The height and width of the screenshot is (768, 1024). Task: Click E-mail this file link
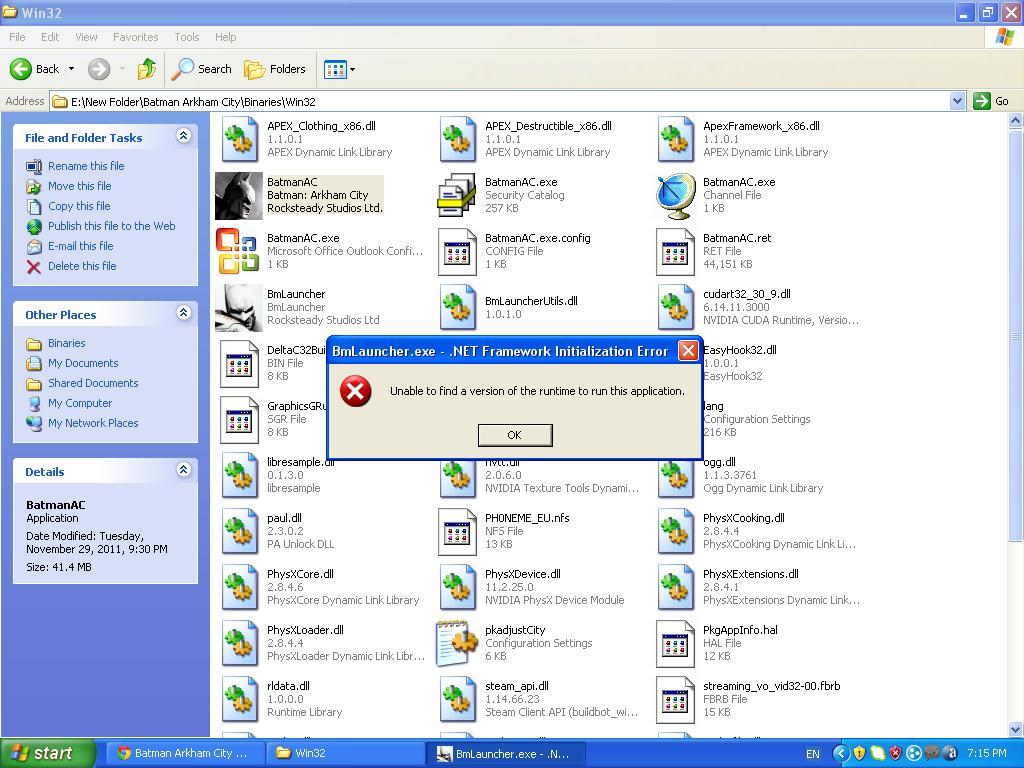click(80, 246)
